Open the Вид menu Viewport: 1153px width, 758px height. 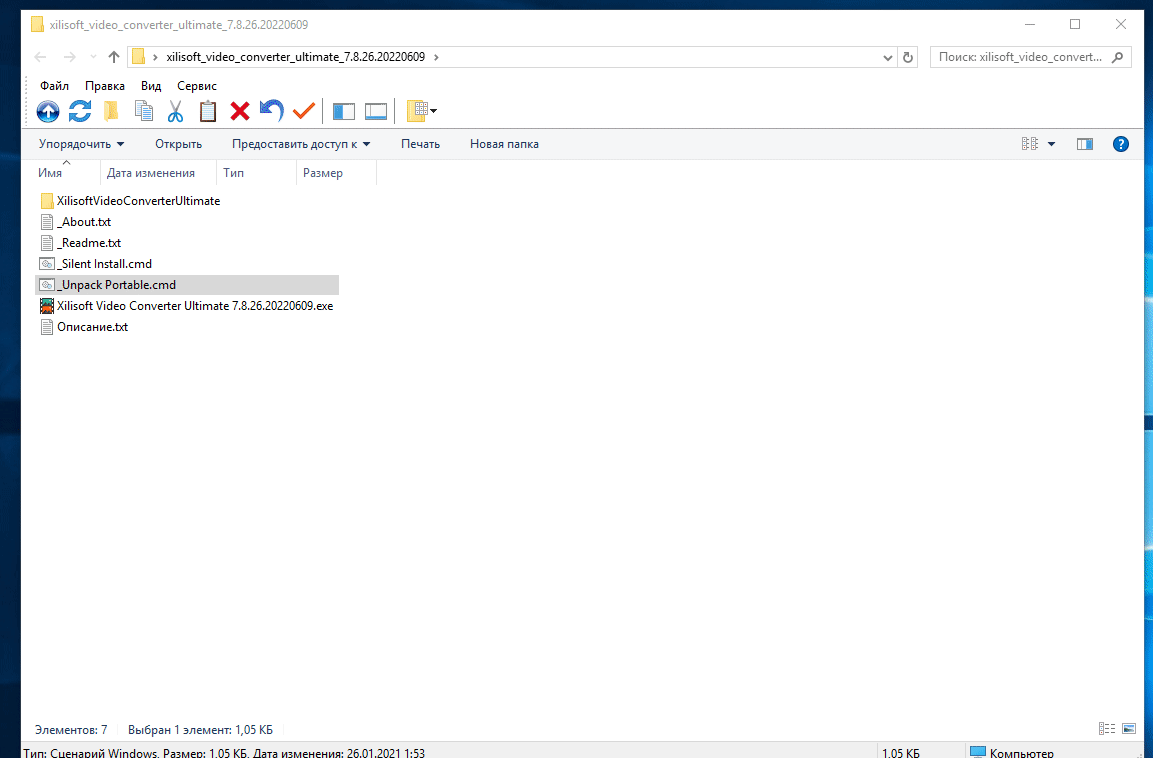(151, 86)
